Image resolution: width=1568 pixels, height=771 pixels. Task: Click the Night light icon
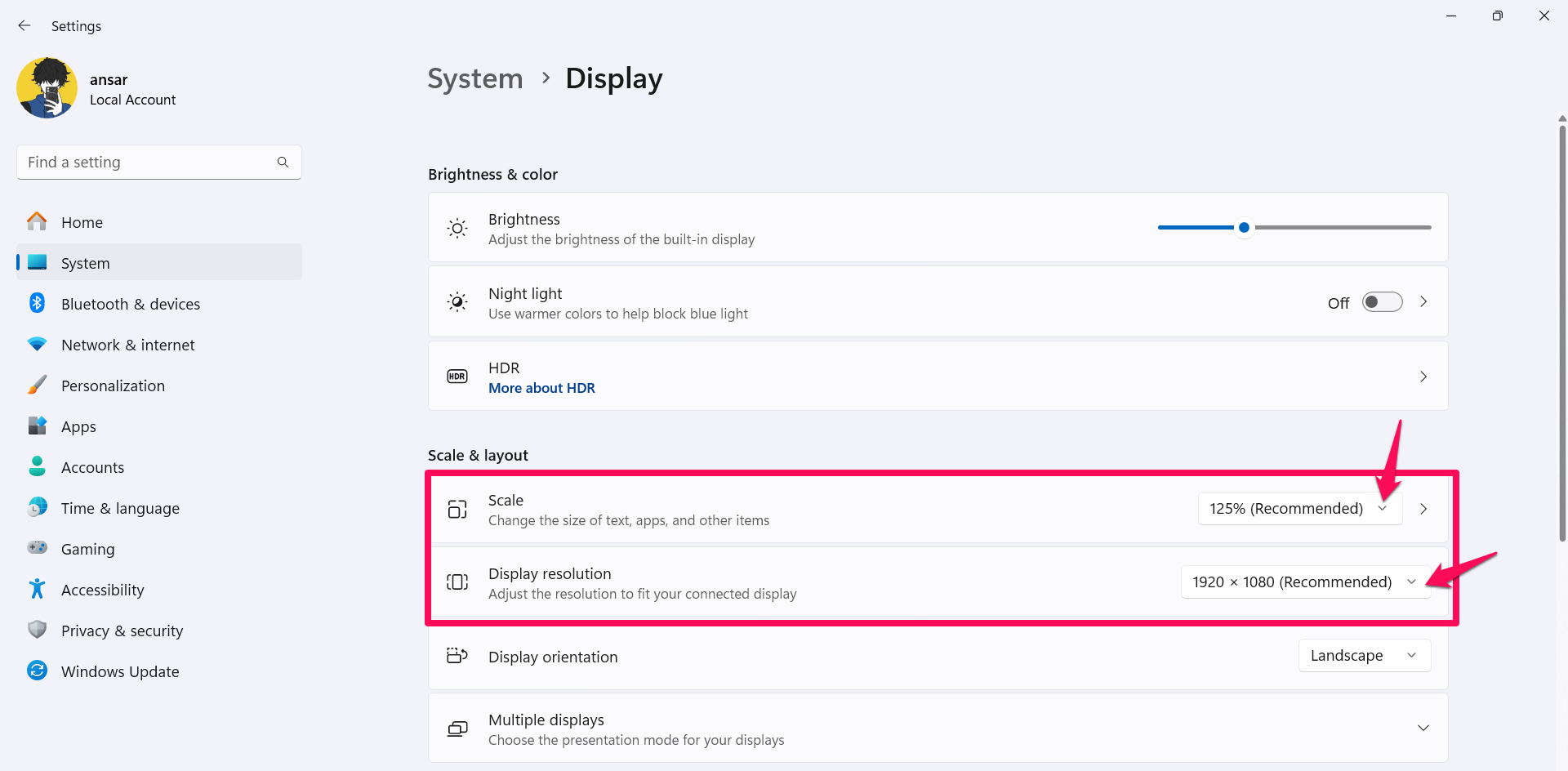[x=457, y=302]
